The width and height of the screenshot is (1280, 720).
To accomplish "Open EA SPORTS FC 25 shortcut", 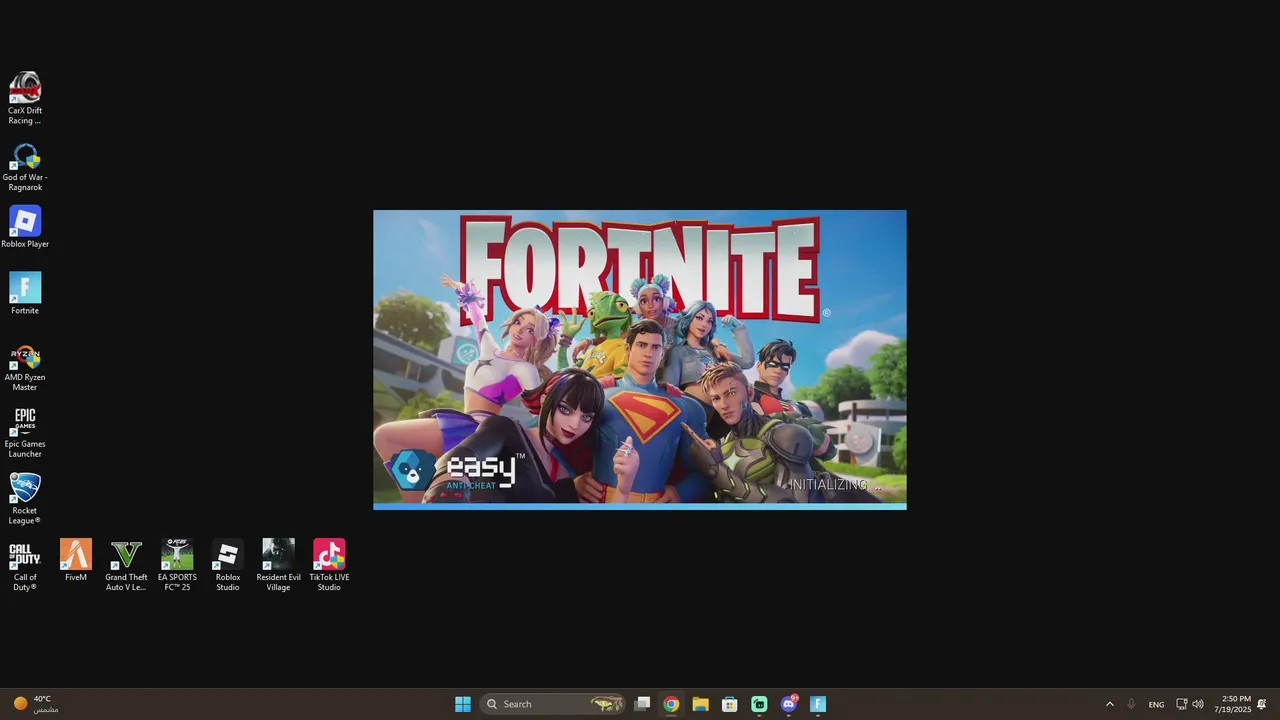I will (x=177, y=565).
